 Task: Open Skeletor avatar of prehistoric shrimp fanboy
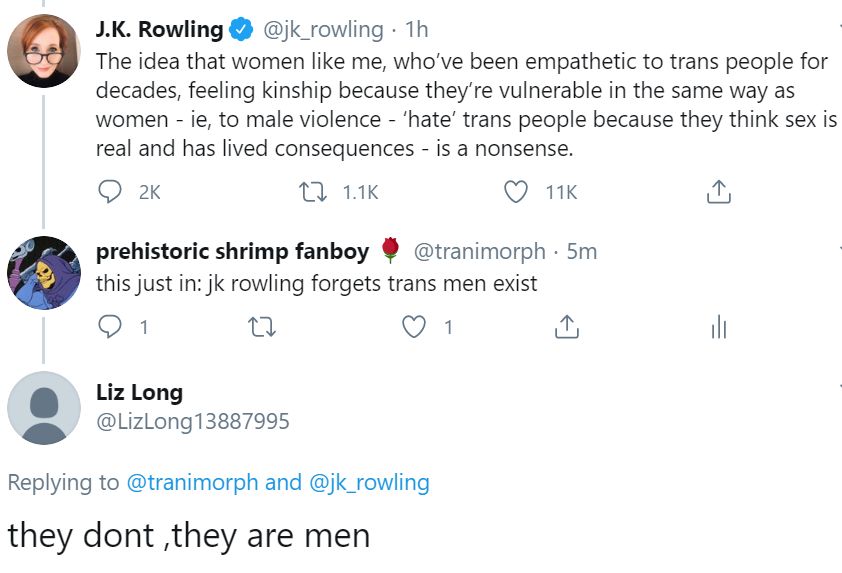[x=43, y=273]
